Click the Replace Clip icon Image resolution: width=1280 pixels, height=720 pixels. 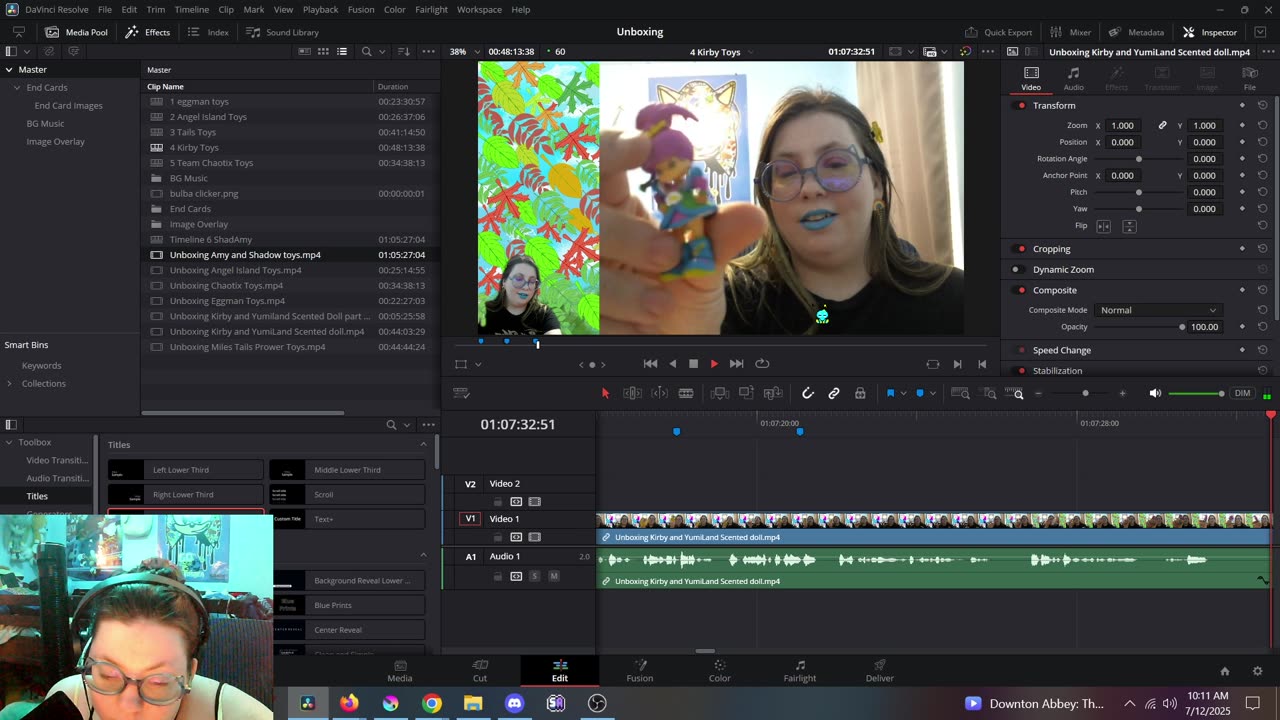pyautogui.click(x=773, y=393)
